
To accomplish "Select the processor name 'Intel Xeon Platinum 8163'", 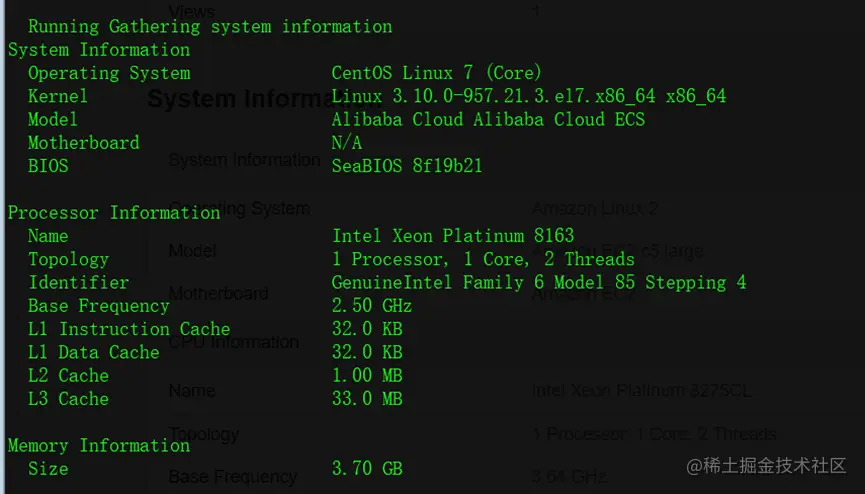I will [x=453, y=236].
